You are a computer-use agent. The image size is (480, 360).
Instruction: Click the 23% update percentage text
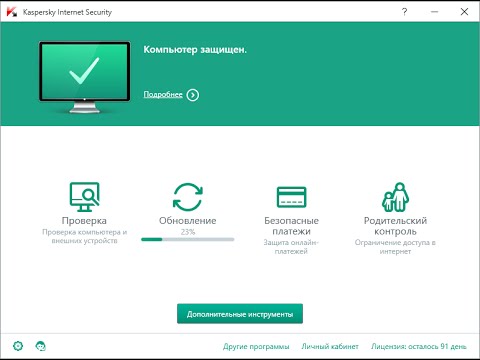[x=188, y=232]
